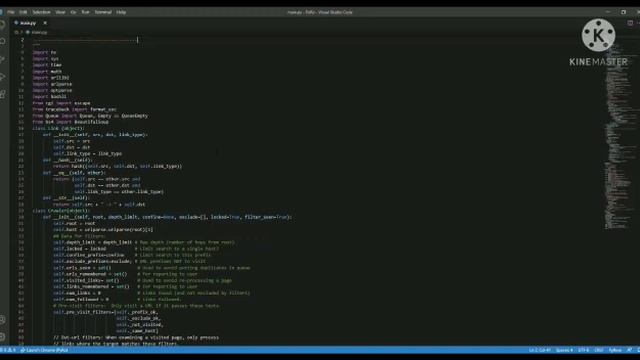
Task: Click the line 'import urllib2'
Action: click(51, 78)
